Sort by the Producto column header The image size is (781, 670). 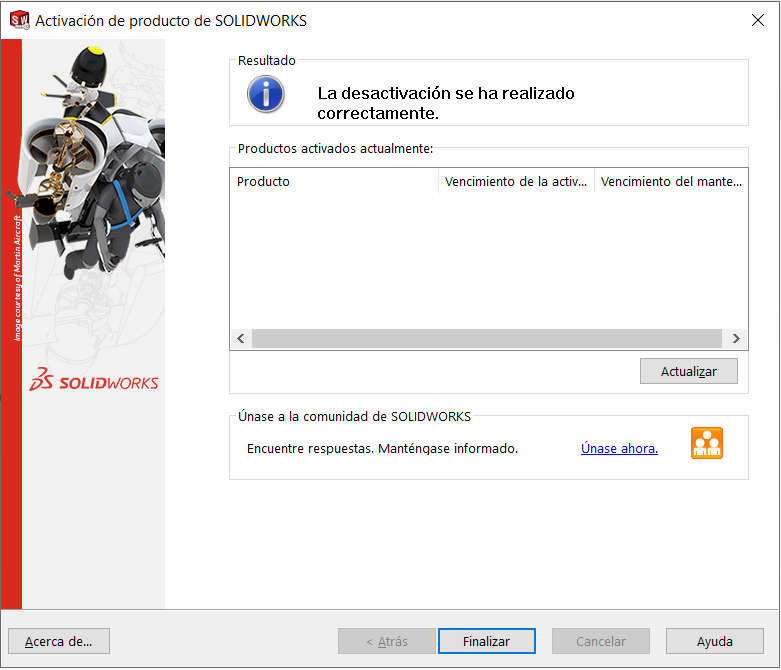pos(334,181)
